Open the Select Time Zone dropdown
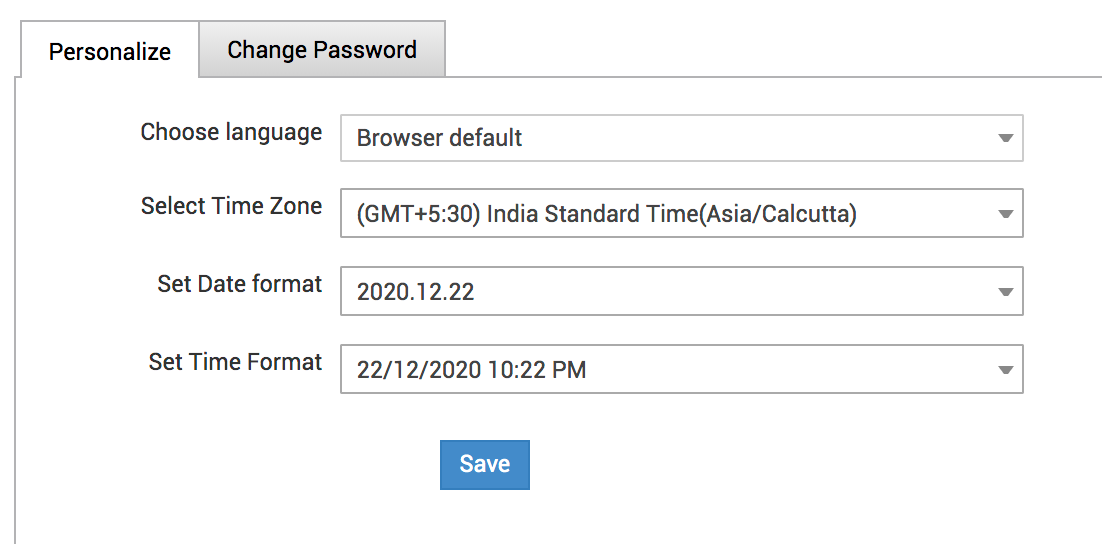This screenshot has width=1102, height=544. pyautogui.click(x=680, y=214)
